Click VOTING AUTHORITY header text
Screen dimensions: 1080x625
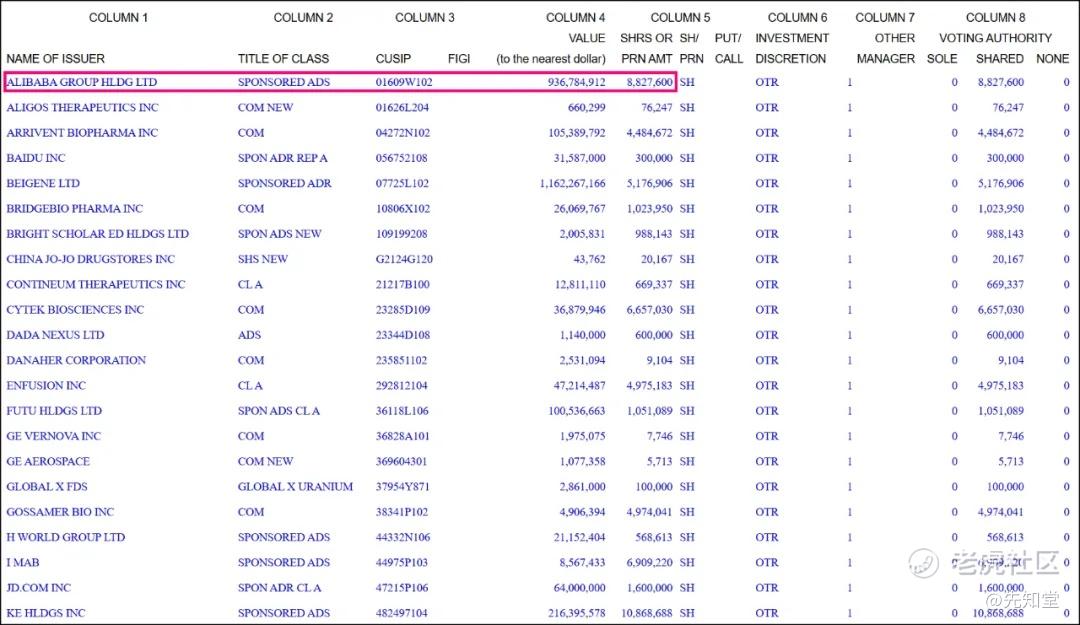(x=995, y=38)
